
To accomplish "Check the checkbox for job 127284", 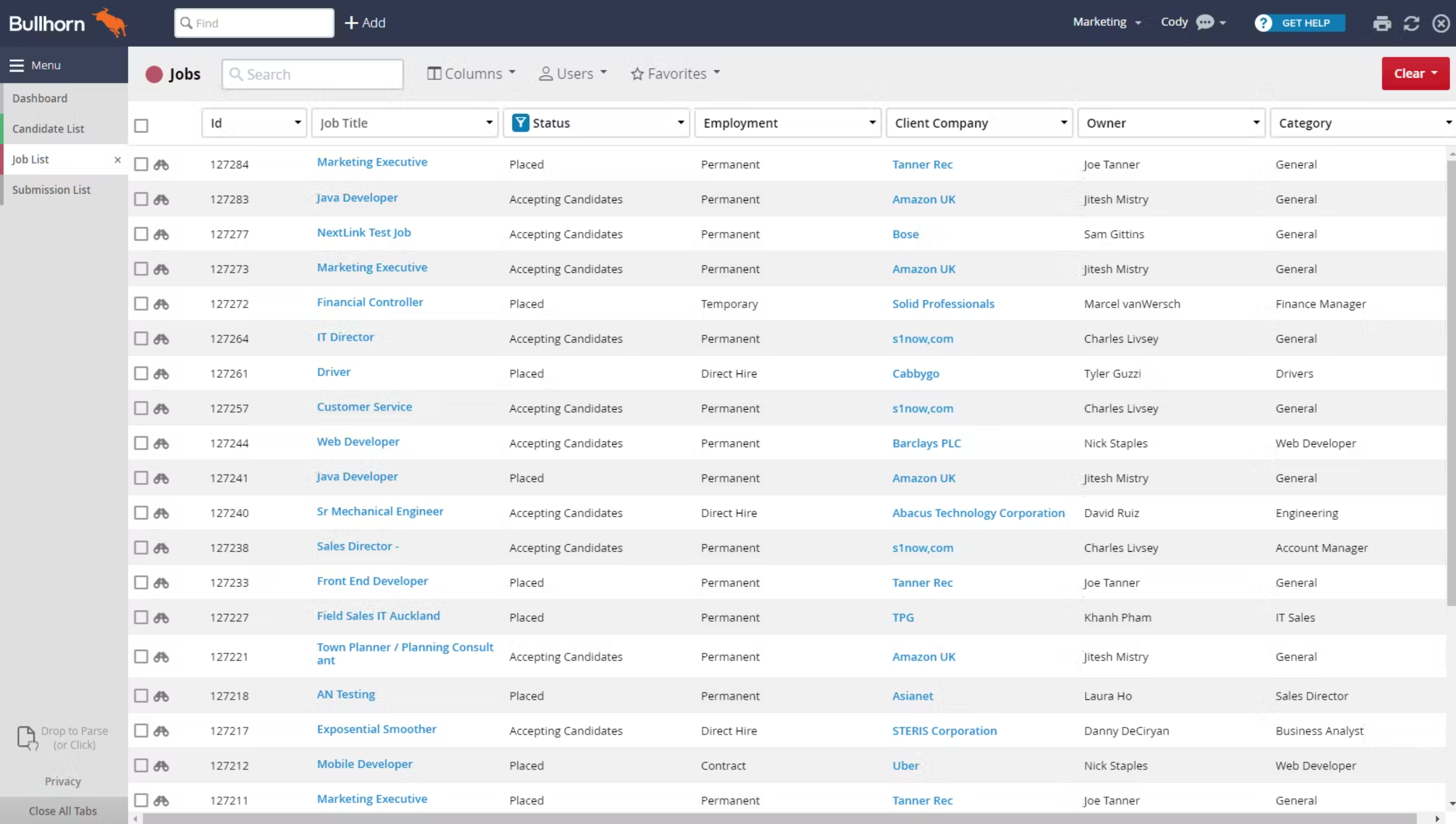I will tap(141, 164).
